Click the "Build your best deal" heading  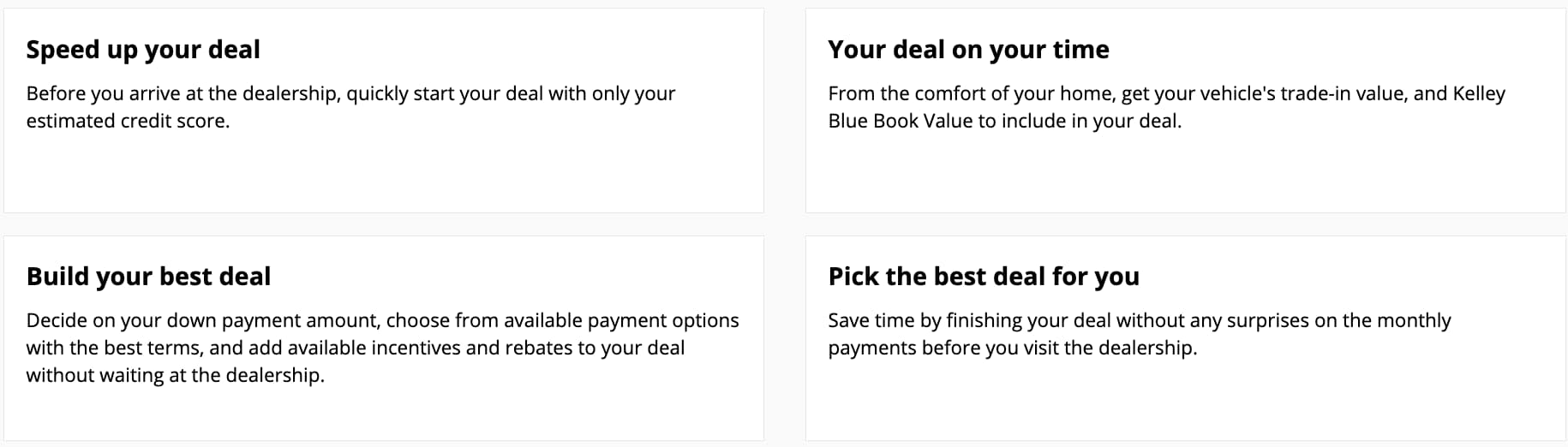pos(148,277)
